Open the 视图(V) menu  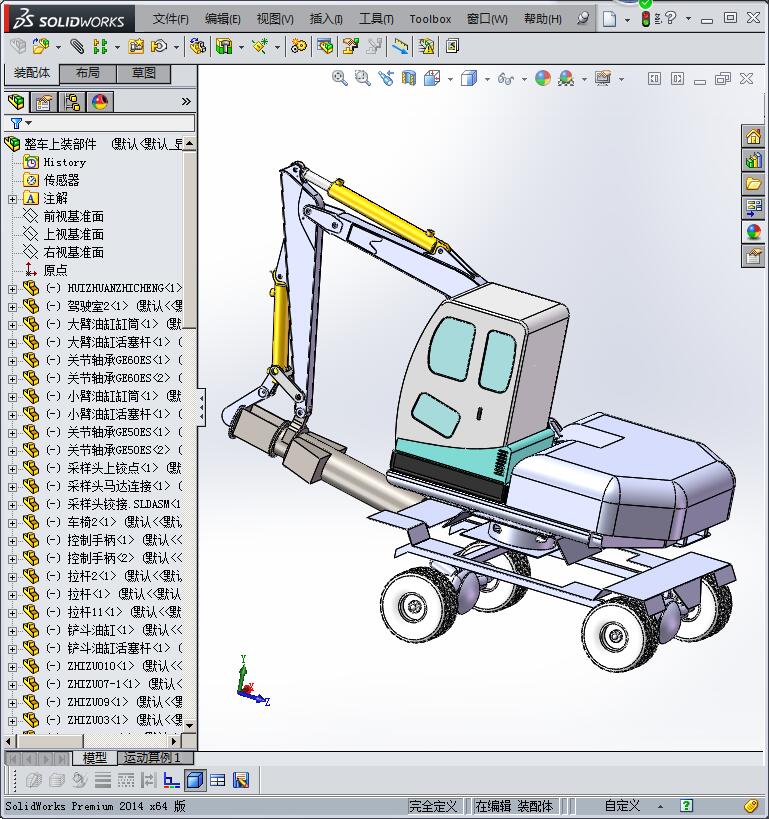(x=275, y=19)
